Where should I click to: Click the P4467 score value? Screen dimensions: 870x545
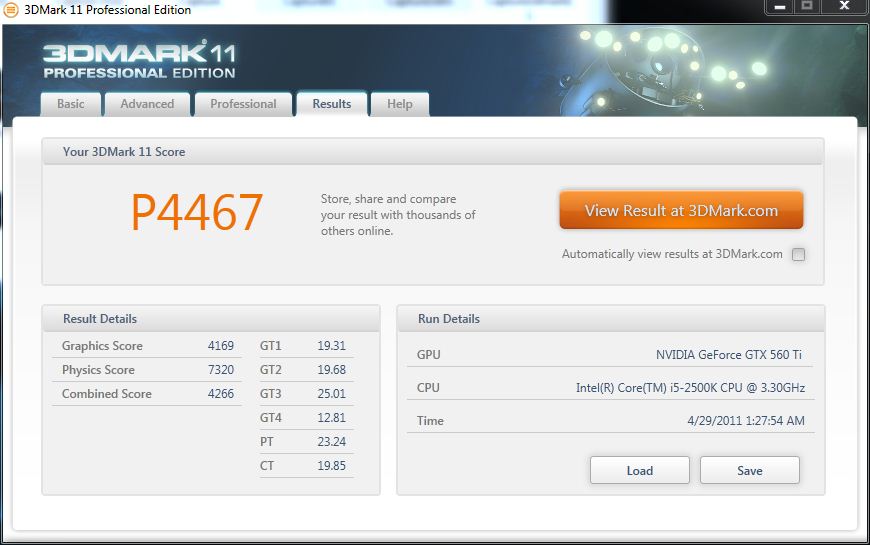[x=197, y=212]
